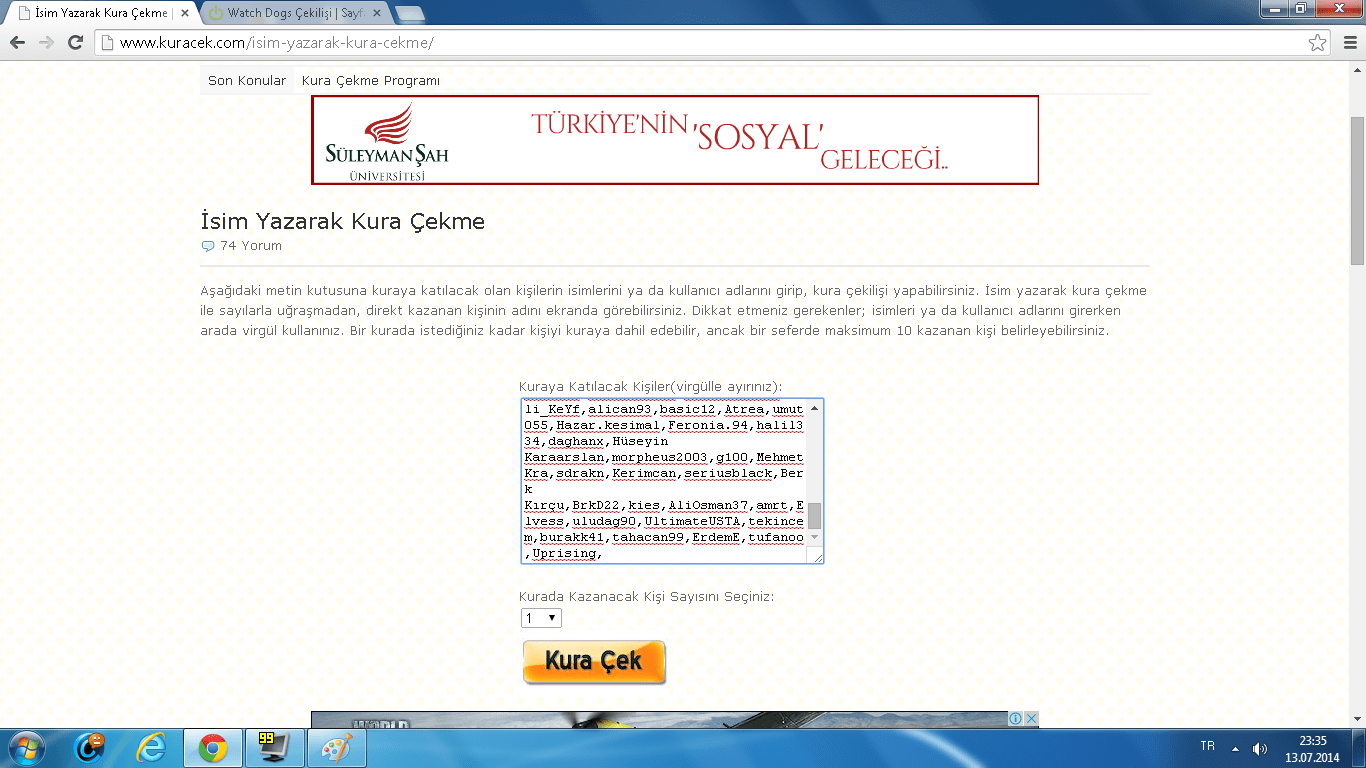This screenshot has width=1366, height=768.
Task: Click the page icon in the address bar
Action: point(107,43)
